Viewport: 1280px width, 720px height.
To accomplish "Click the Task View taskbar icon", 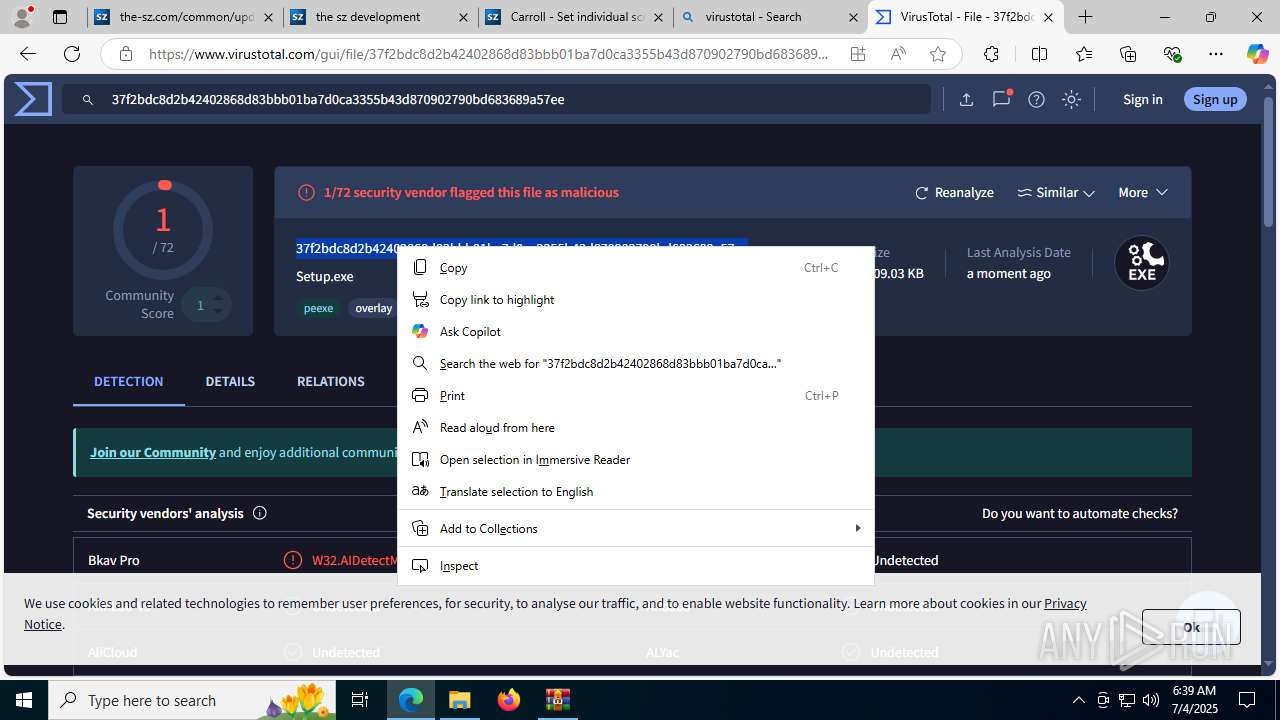I will tap(360, 700).
